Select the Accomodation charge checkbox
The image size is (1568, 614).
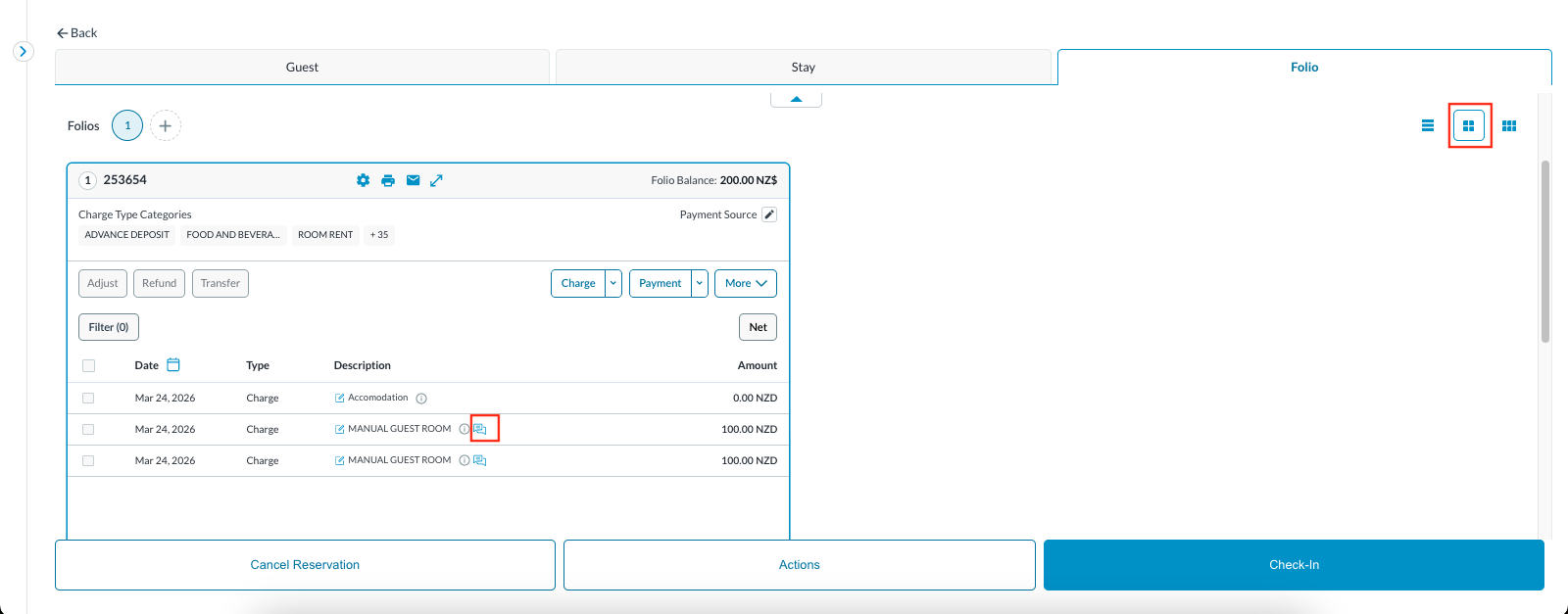[x=88, y=399]
